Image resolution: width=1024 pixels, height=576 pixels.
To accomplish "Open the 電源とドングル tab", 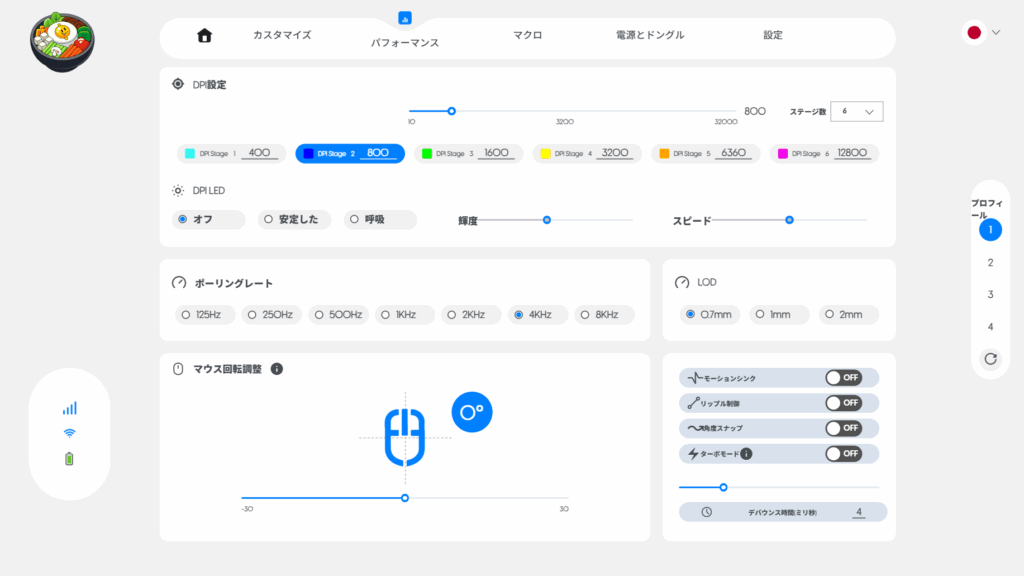I will (x=650, y=35).
